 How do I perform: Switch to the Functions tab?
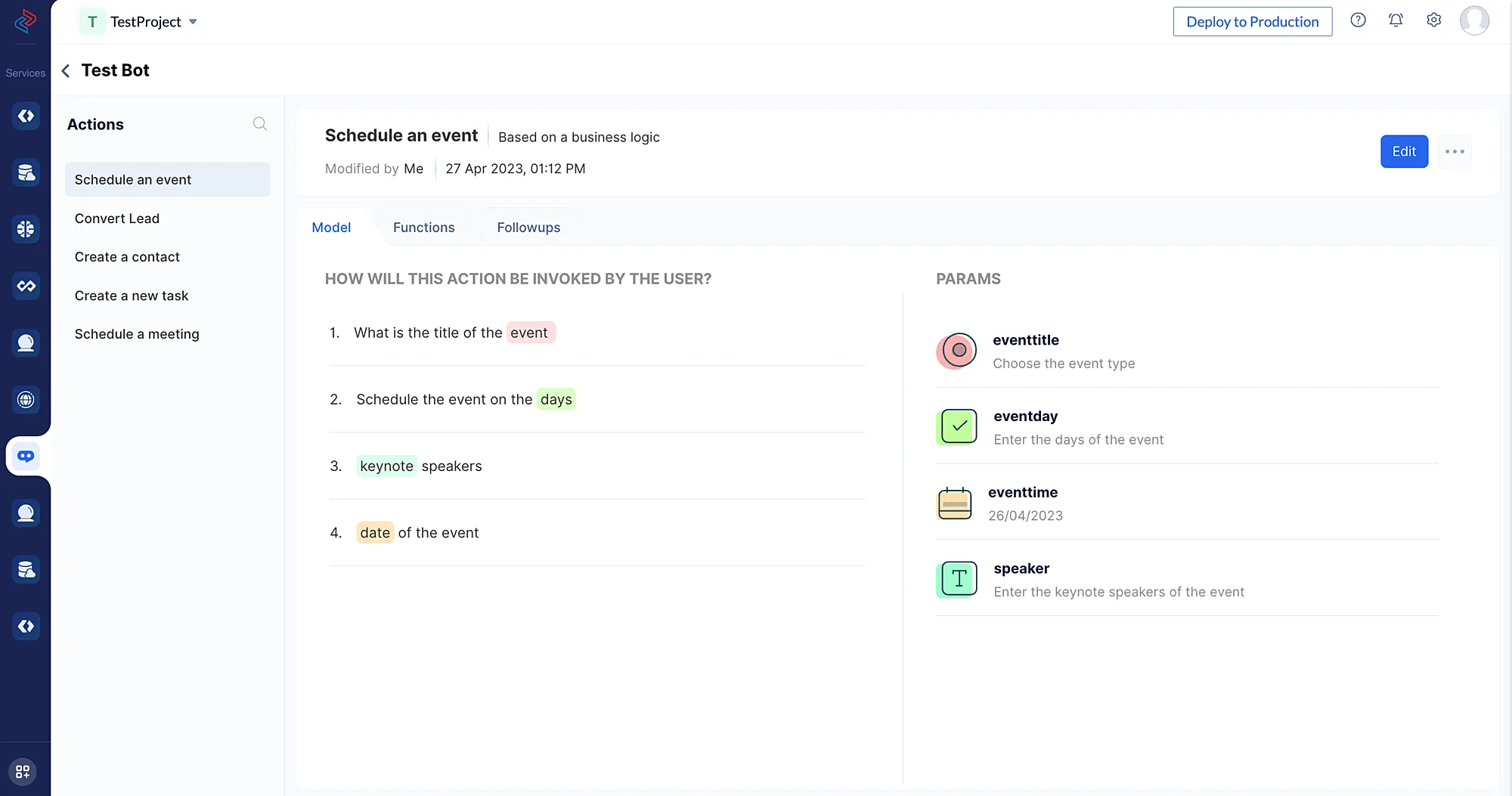click(423, 228)
